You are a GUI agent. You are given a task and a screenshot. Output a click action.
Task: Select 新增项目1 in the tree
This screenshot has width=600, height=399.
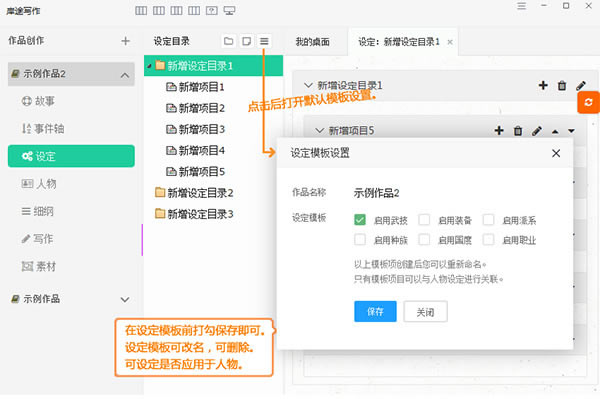pyautogui.click(x=196, y=87)
